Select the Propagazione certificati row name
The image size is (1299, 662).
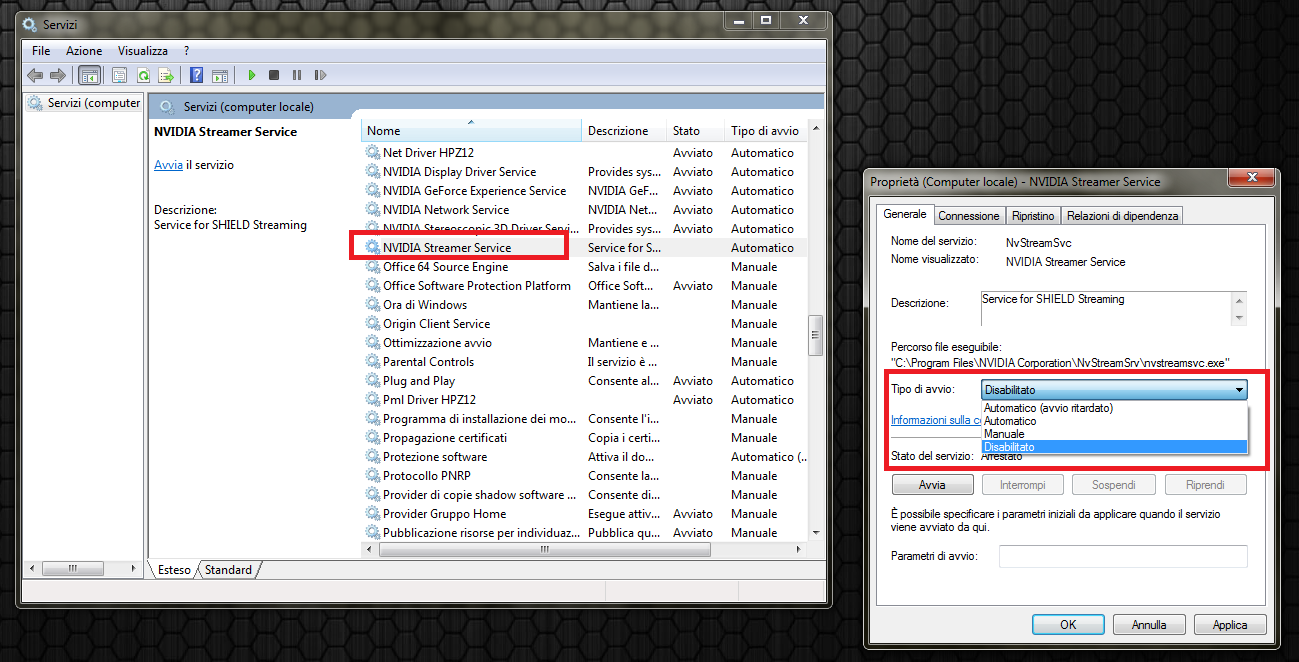pos(445,438)
